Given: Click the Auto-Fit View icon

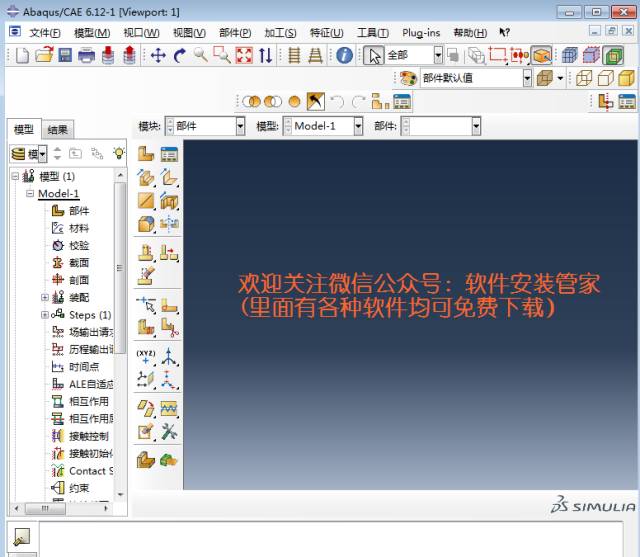Looking at the screenshot, I should (244, 56).
